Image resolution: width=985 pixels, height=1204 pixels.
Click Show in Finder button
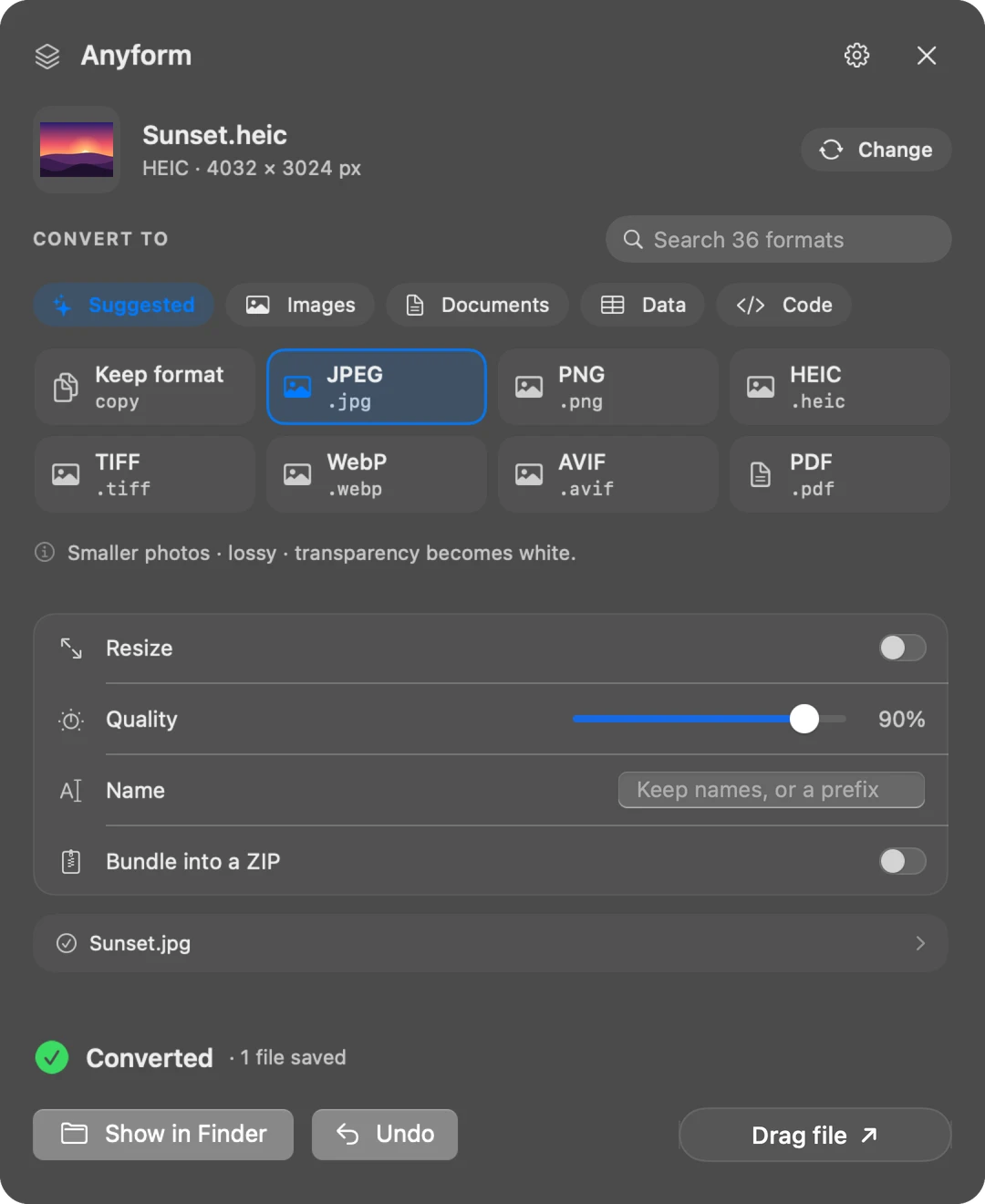[163, 1134]
